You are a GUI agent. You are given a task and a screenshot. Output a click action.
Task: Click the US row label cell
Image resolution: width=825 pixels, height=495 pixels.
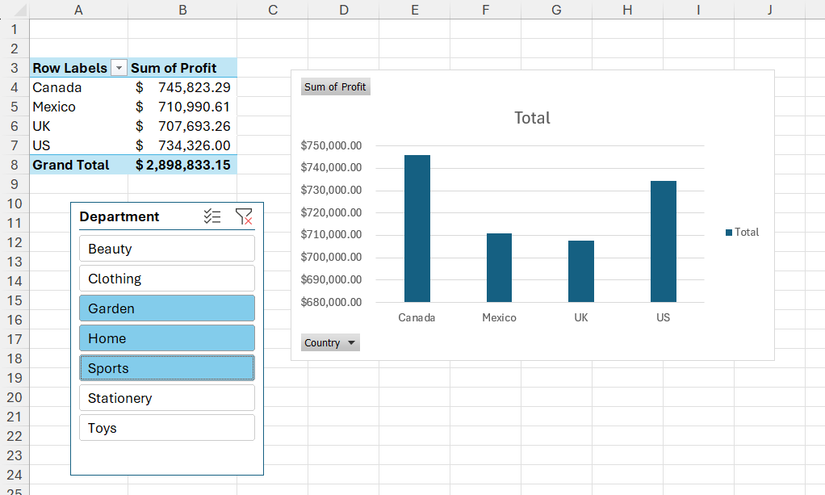(78, 145)
